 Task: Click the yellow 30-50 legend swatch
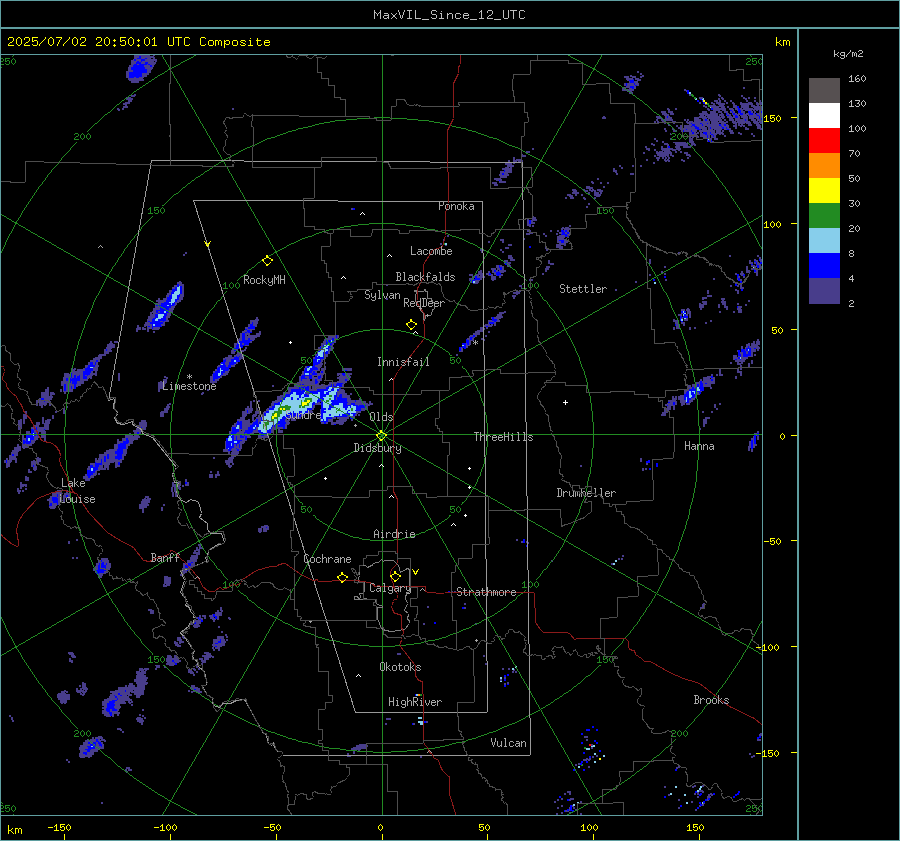tap(824, 191)
